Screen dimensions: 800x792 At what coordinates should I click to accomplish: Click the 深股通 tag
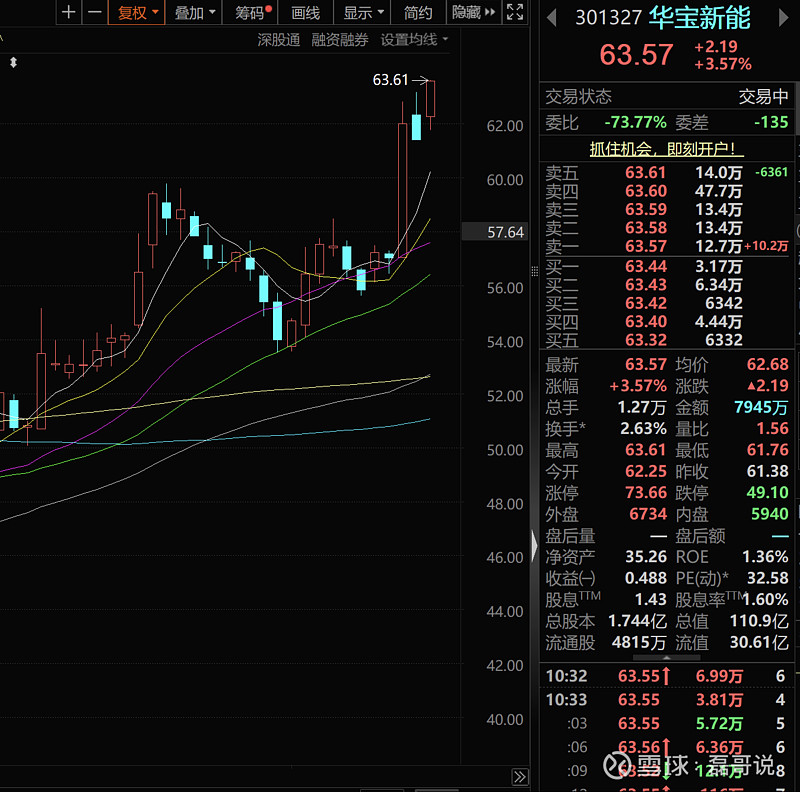click(279, 40)
